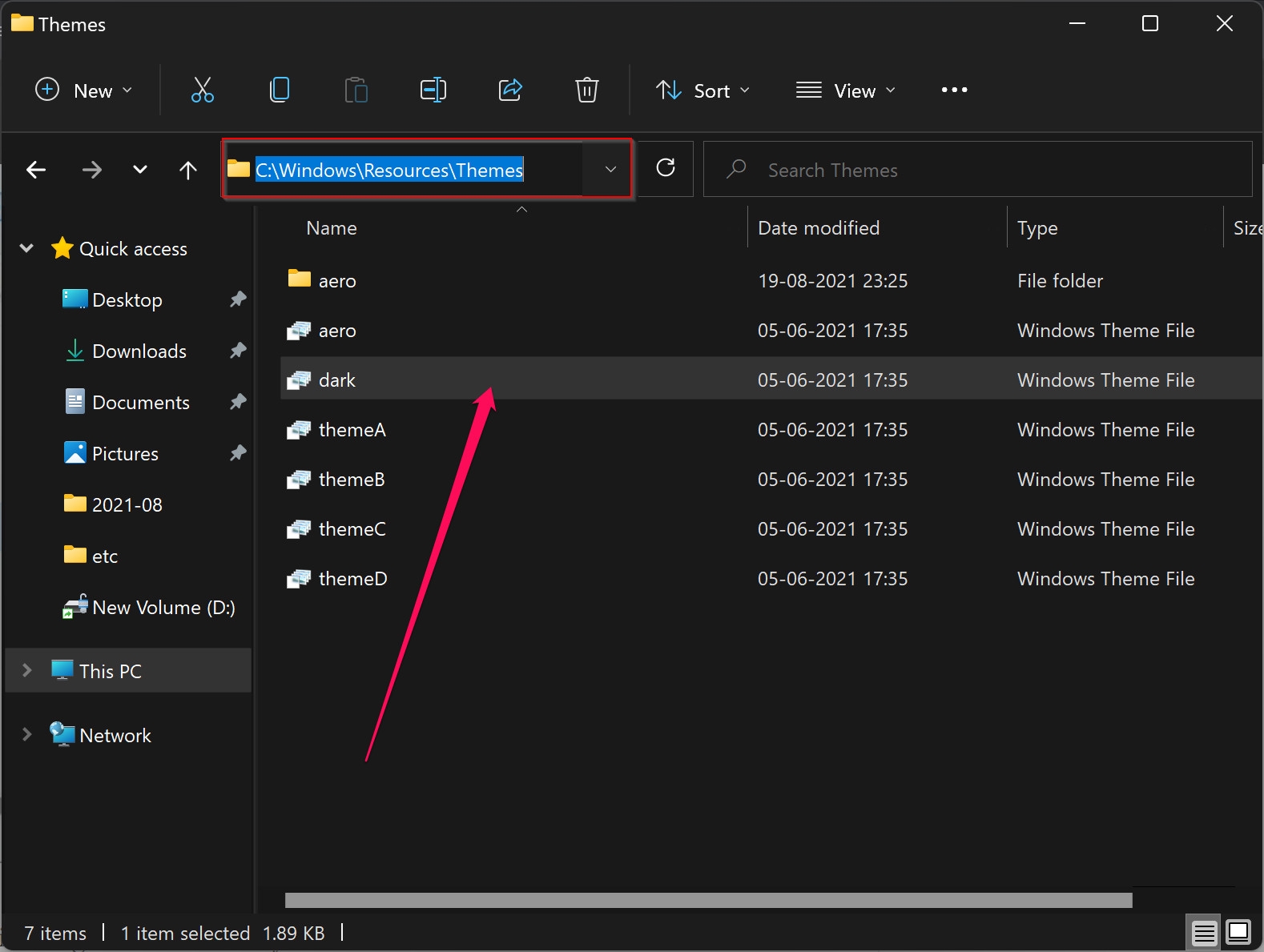Click the Copy icon in toolbar
Viewport: 1264px width, 952px height.
(280, 90)
